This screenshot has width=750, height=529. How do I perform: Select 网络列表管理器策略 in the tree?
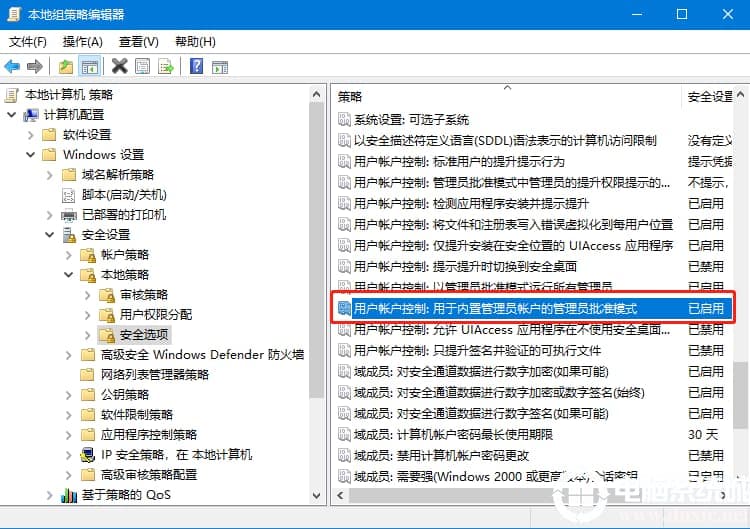[155, 375]
